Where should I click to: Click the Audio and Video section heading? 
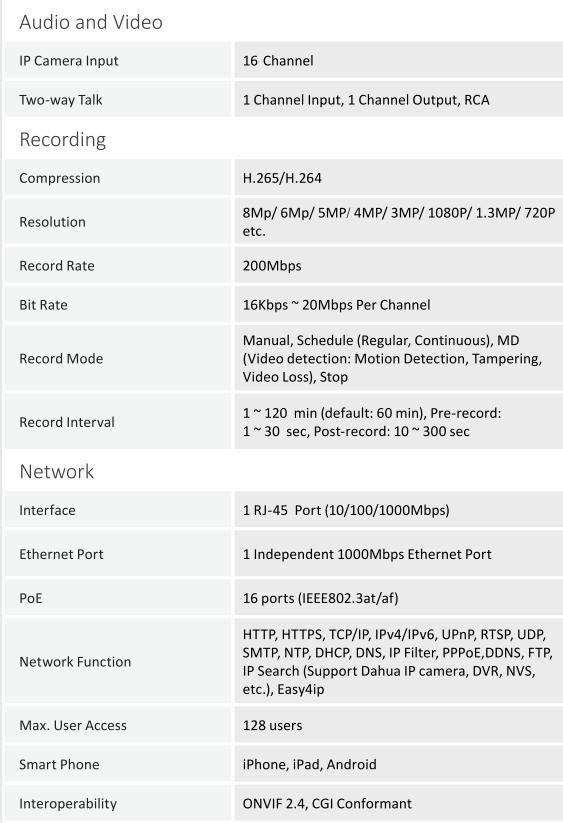[x=91, y=22]
